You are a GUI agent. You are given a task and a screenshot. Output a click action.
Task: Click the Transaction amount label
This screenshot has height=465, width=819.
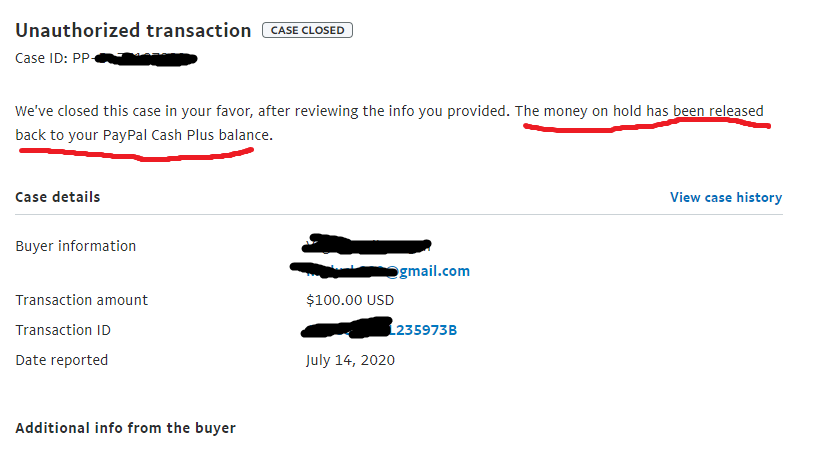(82, 300)
